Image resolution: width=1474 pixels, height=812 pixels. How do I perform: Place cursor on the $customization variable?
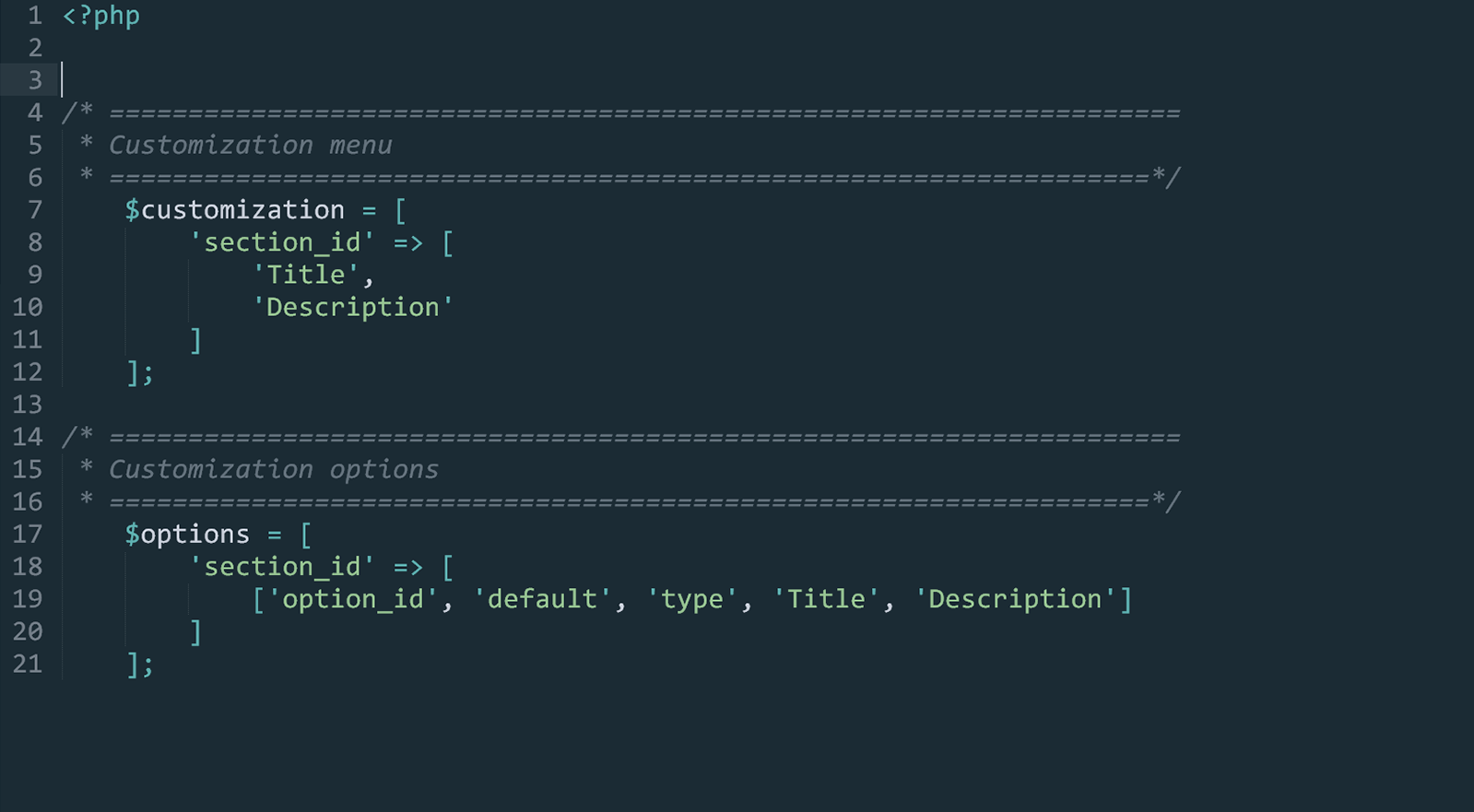pos(235,210)
